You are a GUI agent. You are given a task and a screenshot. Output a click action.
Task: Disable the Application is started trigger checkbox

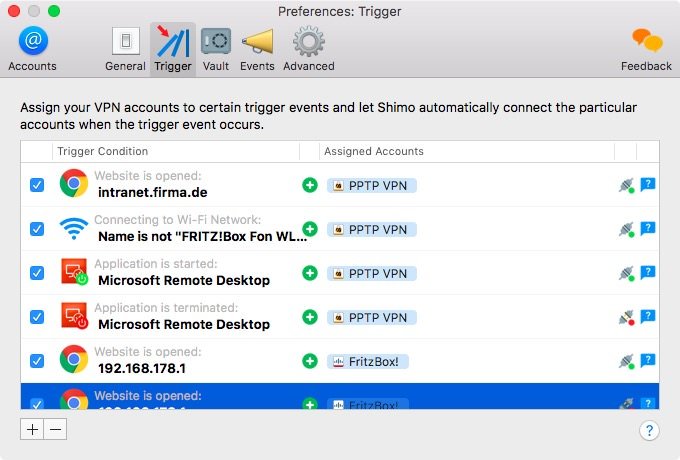37,273
